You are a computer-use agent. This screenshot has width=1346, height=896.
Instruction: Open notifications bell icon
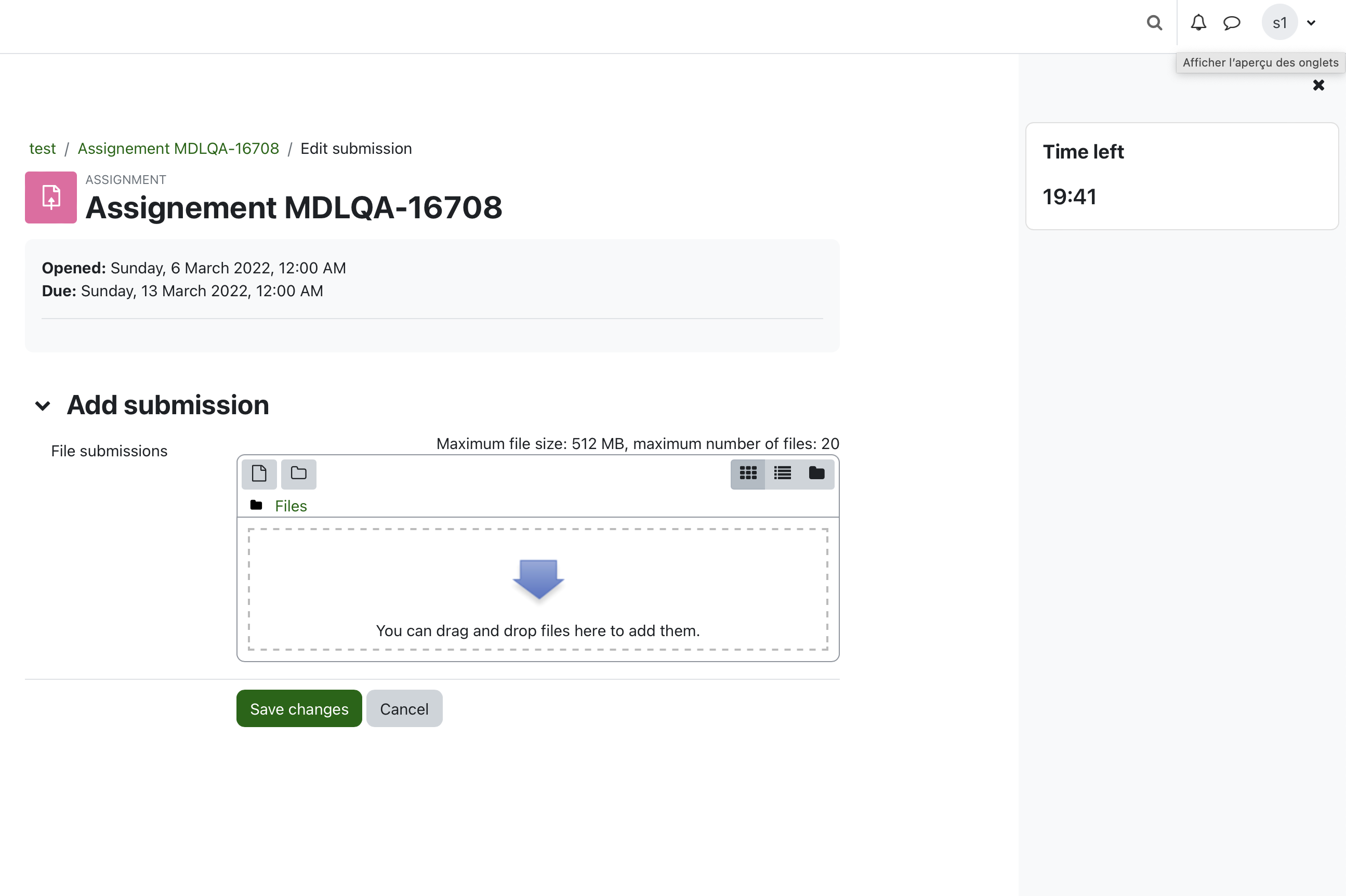click(x=1198, y=23)
